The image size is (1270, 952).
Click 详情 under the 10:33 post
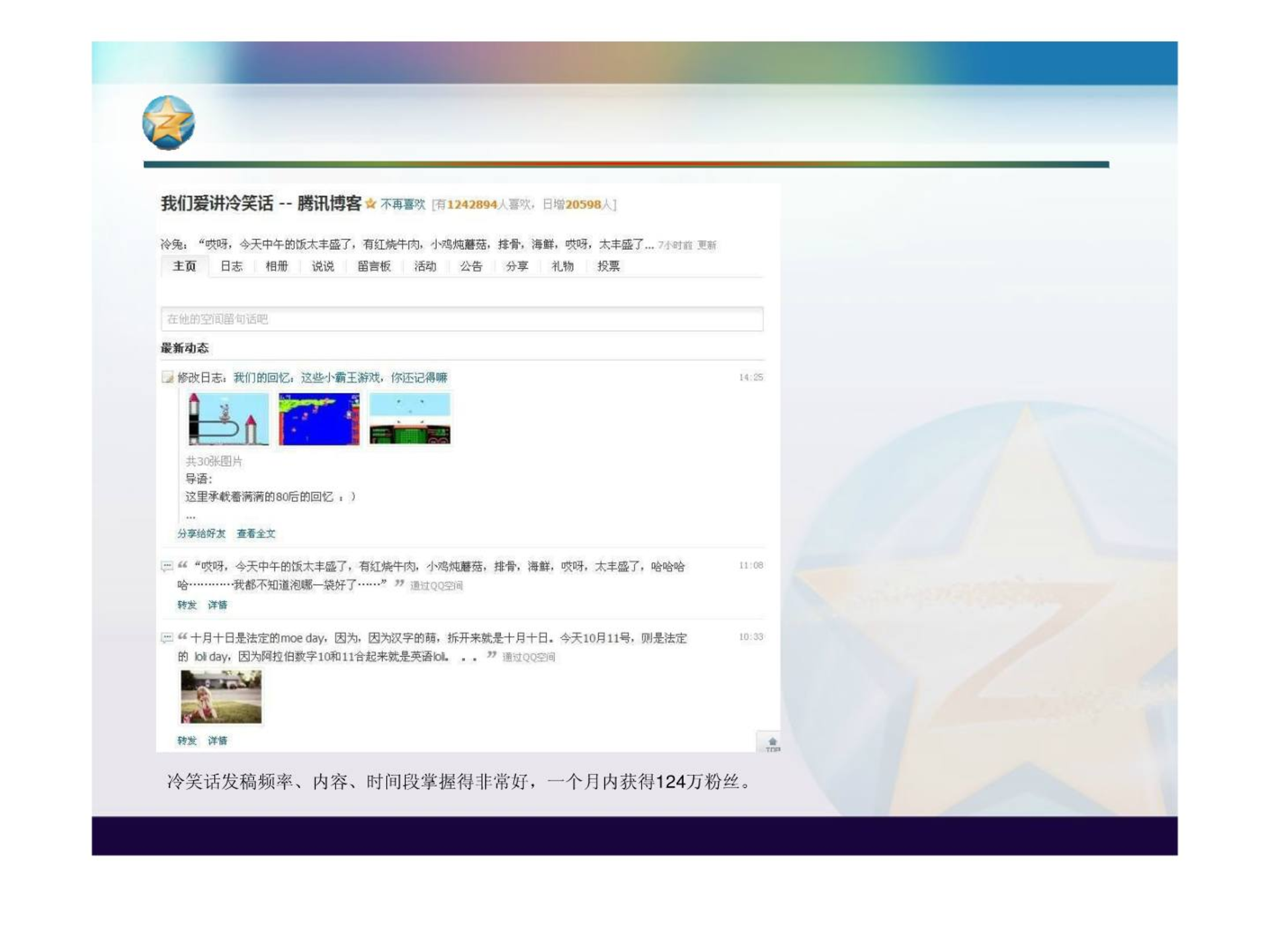pos(218,741)
